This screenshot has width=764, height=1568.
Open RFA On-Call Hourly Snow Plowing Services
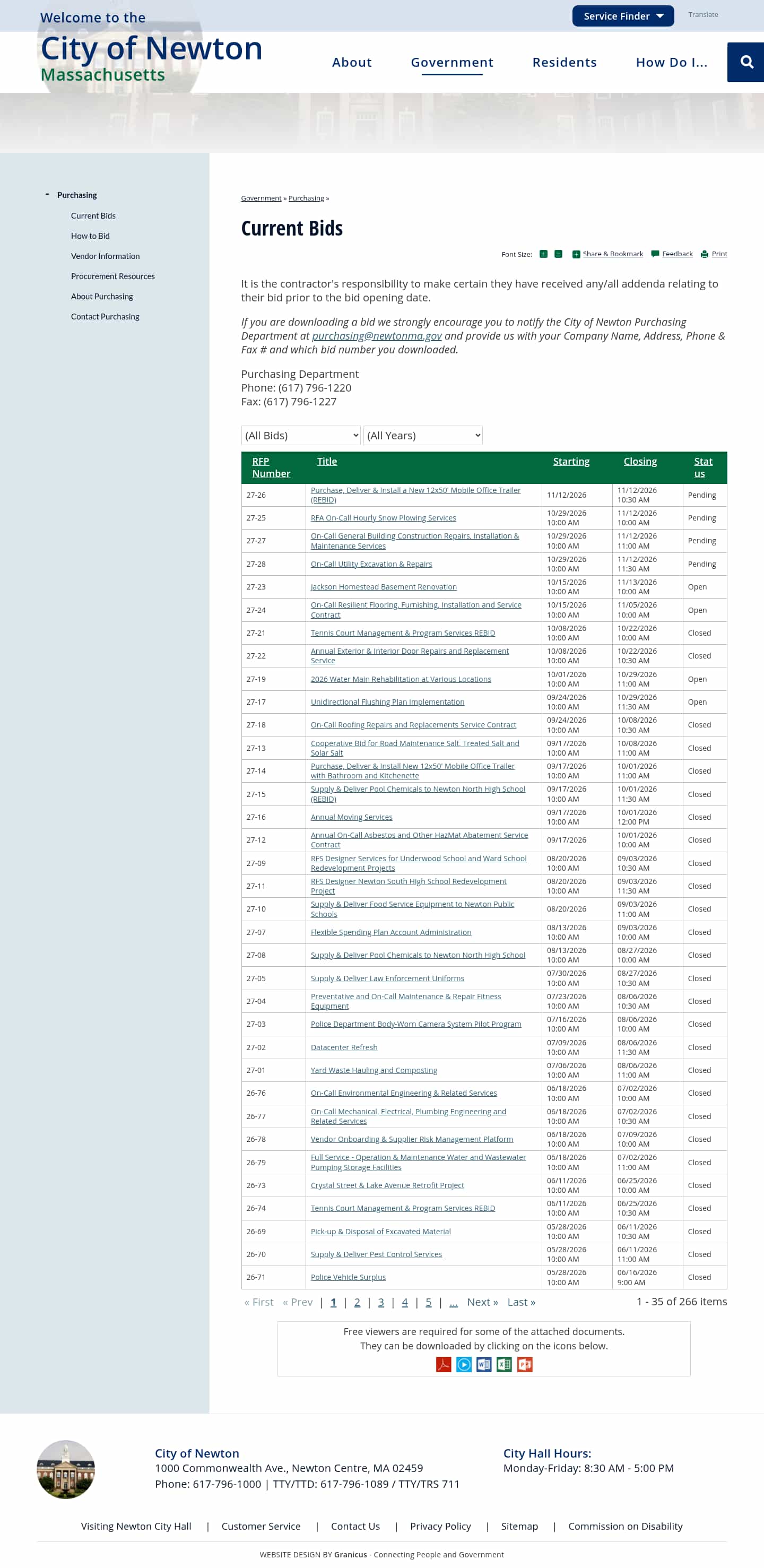tap(384, 518)
